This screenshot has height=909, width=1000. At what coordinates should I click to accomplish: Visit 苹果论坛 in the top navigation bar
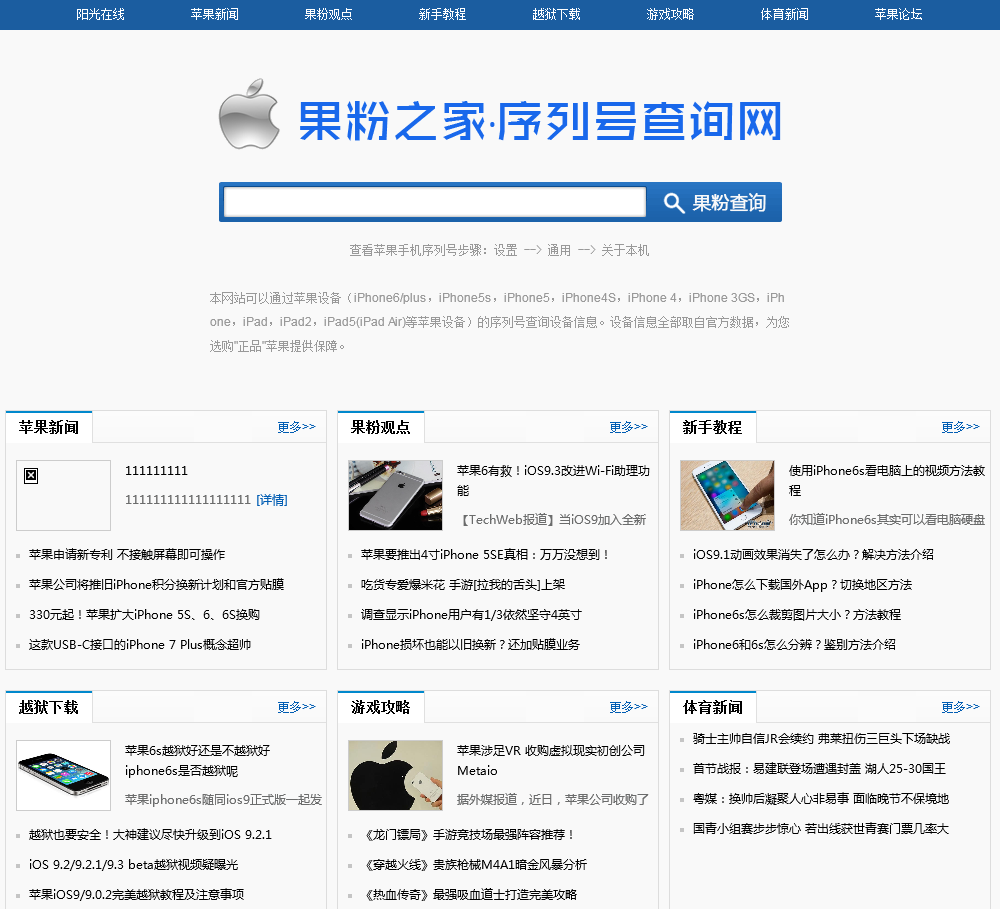click(898, 14)
